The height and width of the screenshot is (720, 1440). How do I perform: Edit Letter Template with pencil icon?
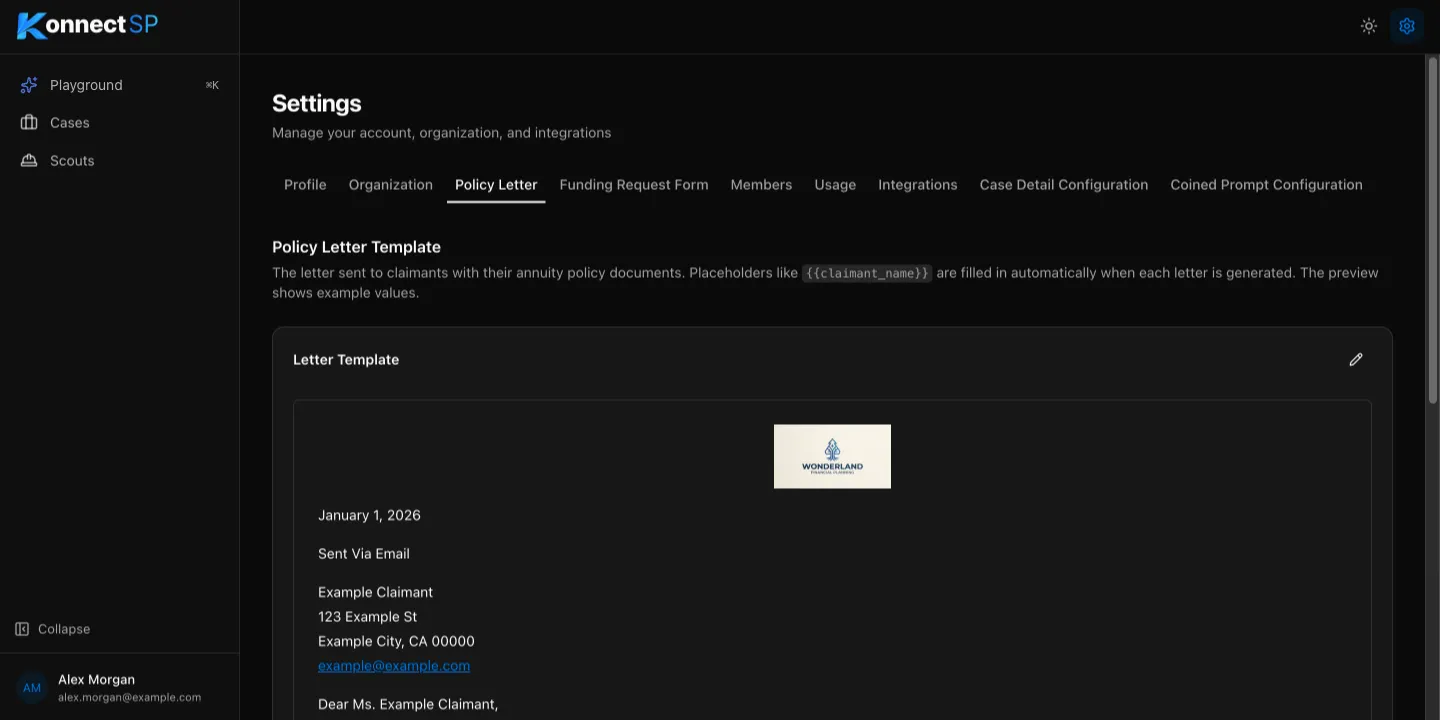coord(1356,359)
